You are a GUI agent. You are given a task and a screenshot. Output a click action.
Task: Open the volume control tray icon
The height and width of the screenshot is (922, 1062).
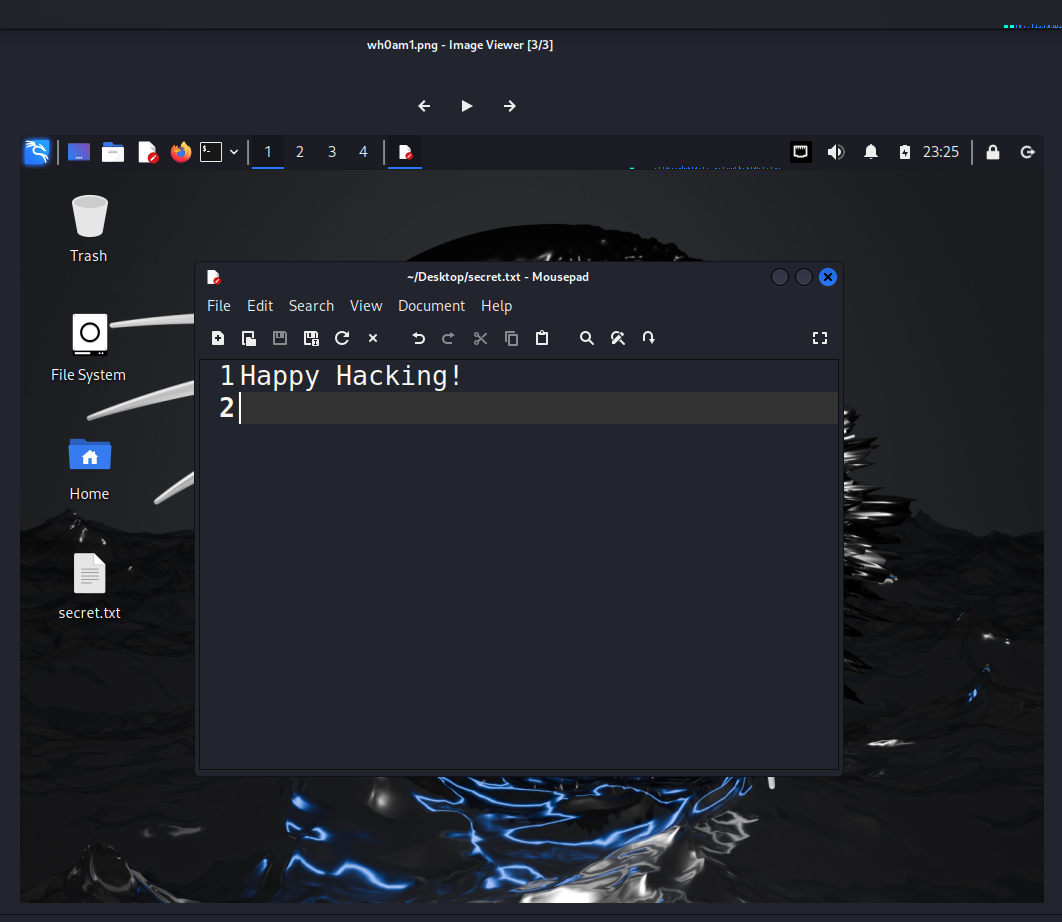(836, 152)
